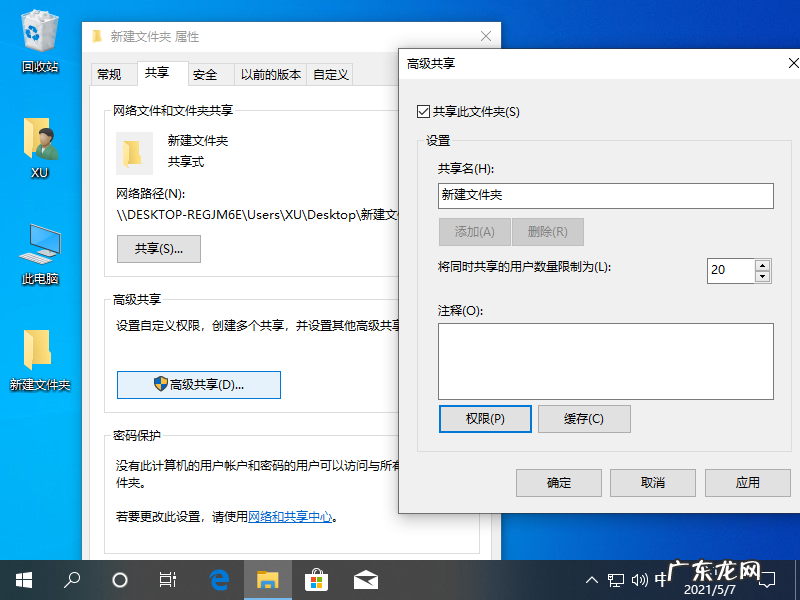This screenshot has width=800, height=600.
Task: Uncheck 共享此文件夹 in Advanced Sharing
Action: tap(422, 111)
